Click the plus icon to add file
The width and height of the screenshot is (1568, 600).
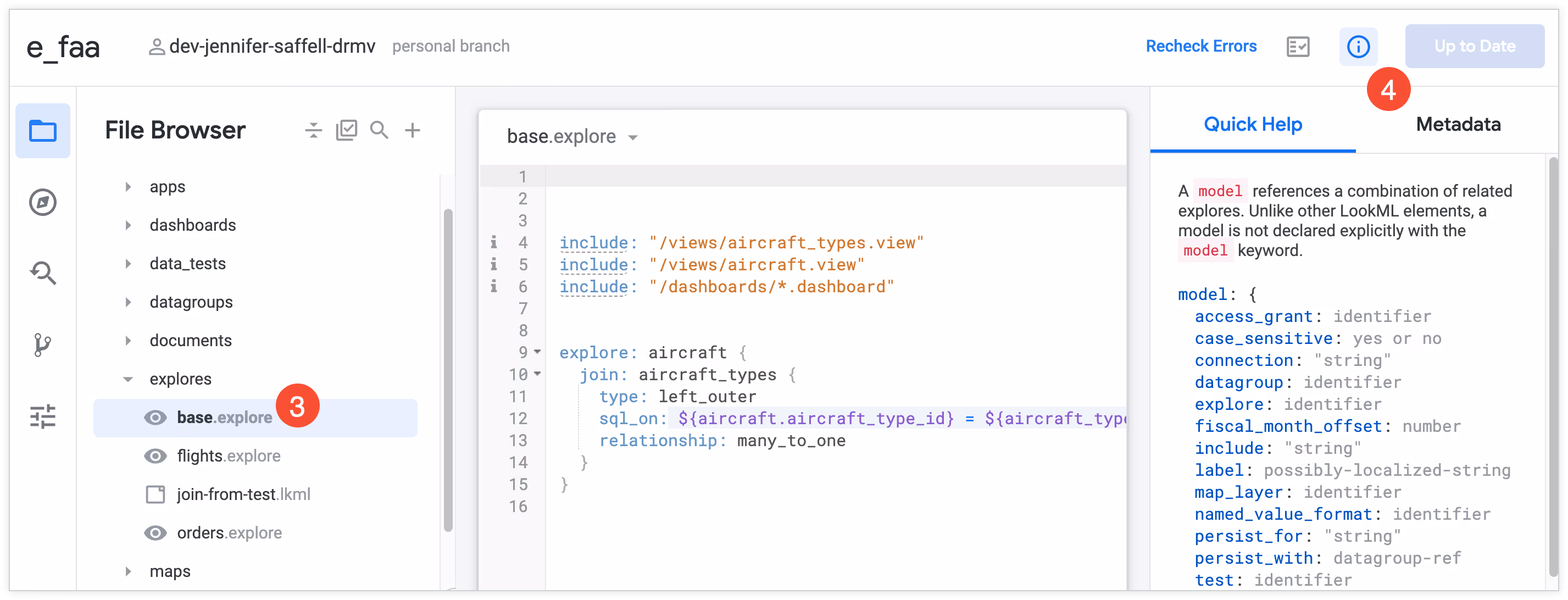click(413, 130)
